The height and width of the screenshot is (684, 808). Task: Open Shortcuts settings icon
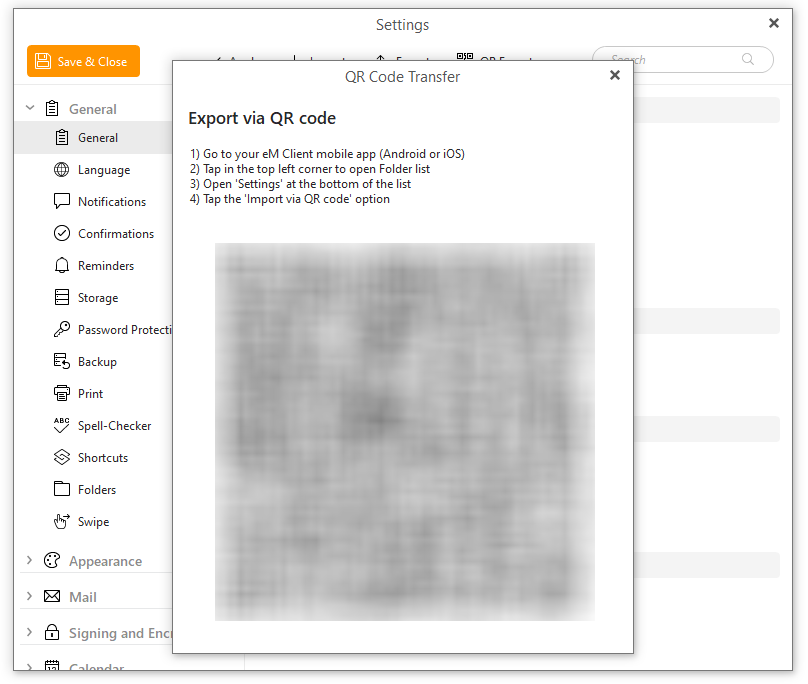(x=62, y=457)
